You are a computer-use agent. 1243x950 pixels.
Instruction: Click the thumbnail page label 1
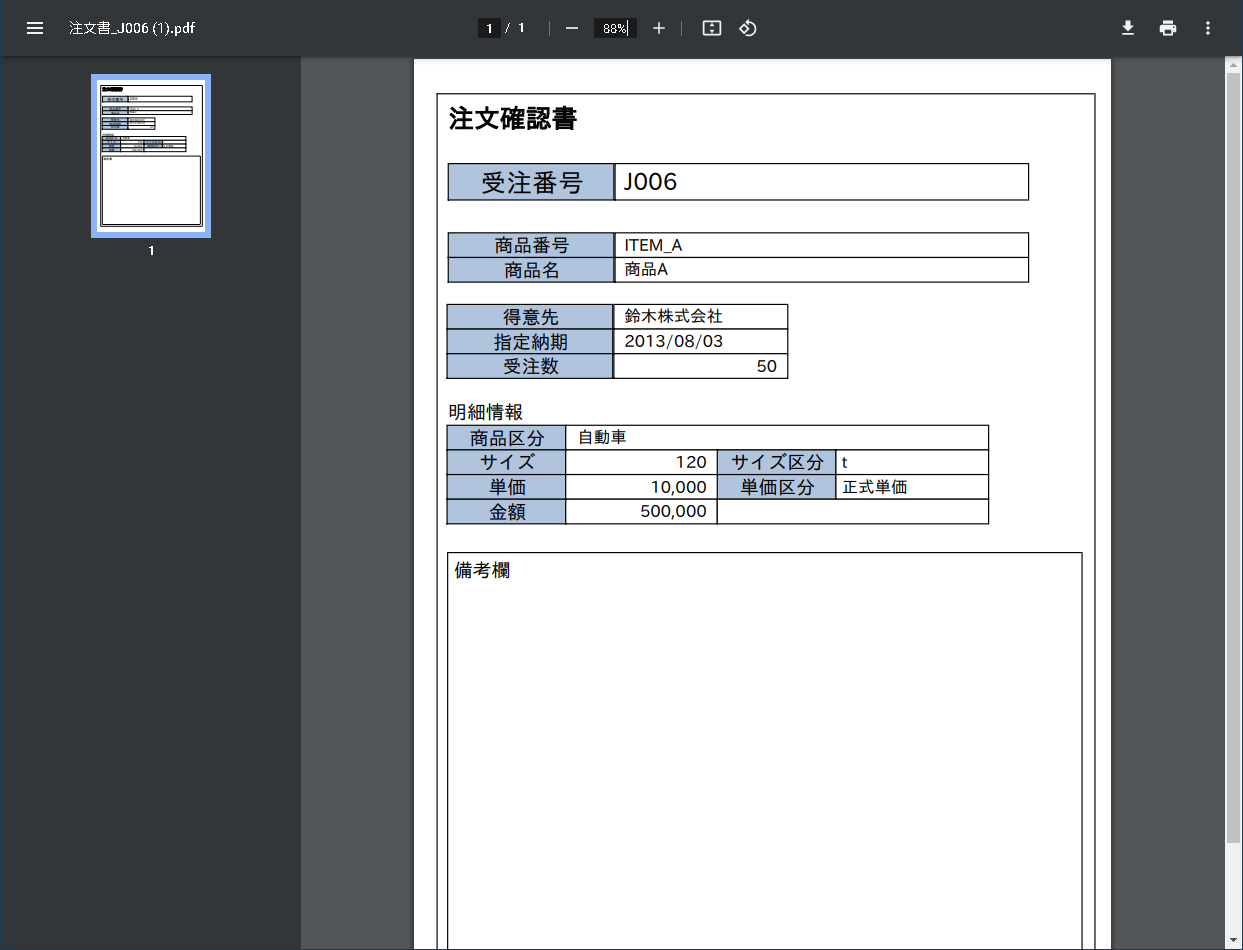coord(151,250)
